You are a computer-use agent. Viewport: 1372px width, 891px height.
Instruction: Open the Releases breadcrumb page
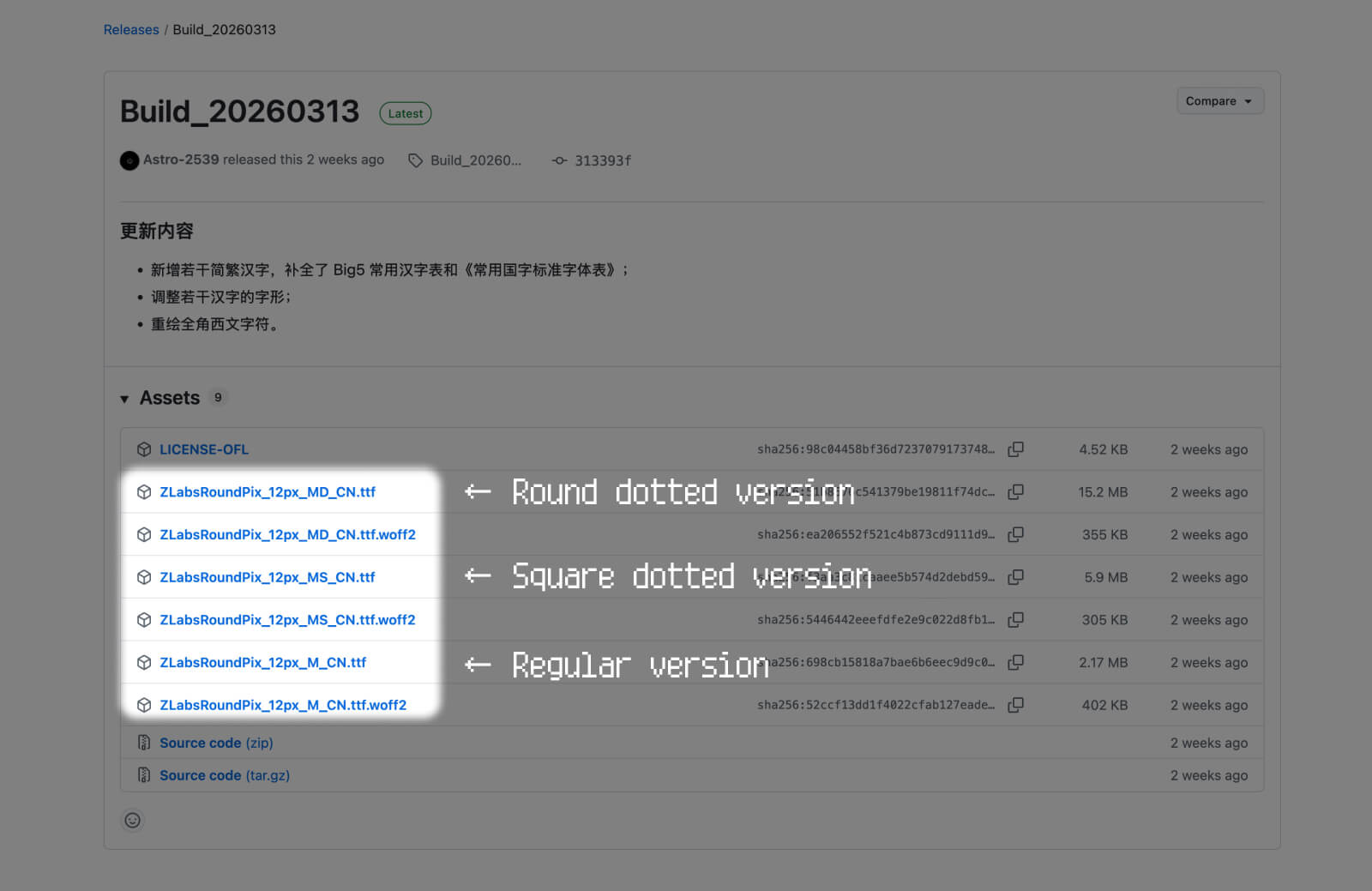tap(130, 29)
